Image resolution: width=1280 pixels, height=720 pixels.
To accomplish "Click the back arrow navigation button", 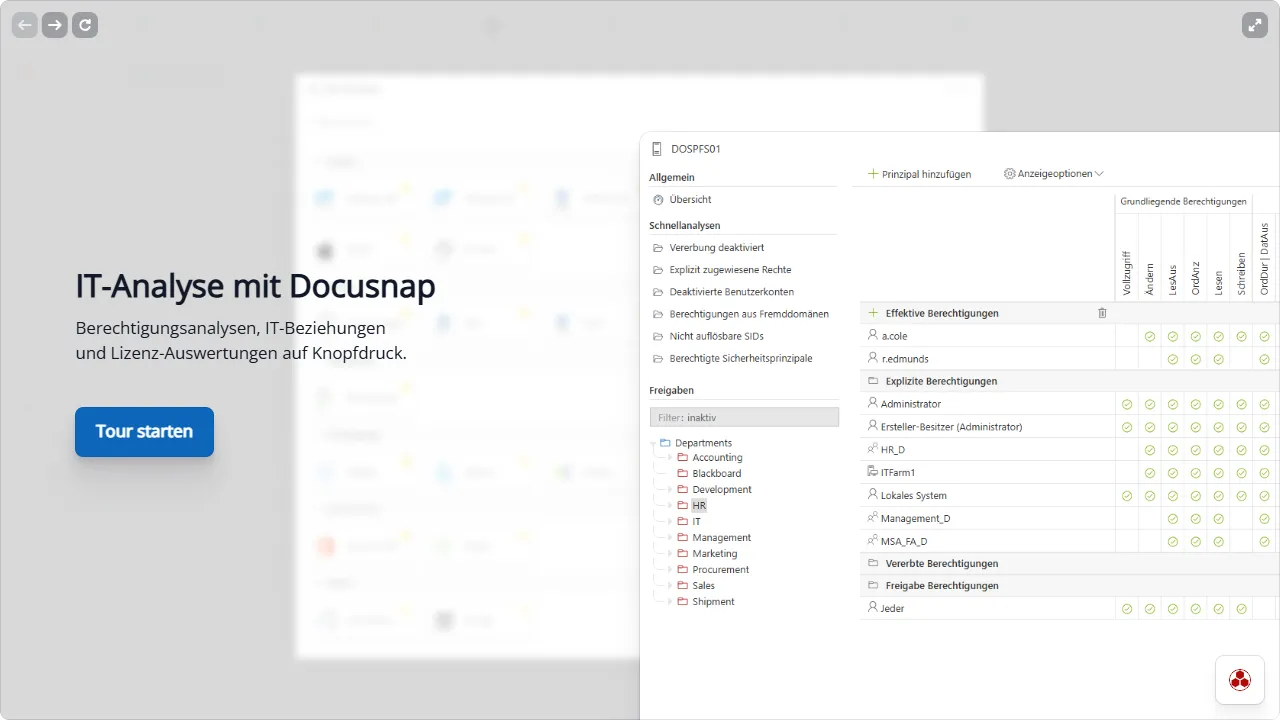I will (25, 25).
